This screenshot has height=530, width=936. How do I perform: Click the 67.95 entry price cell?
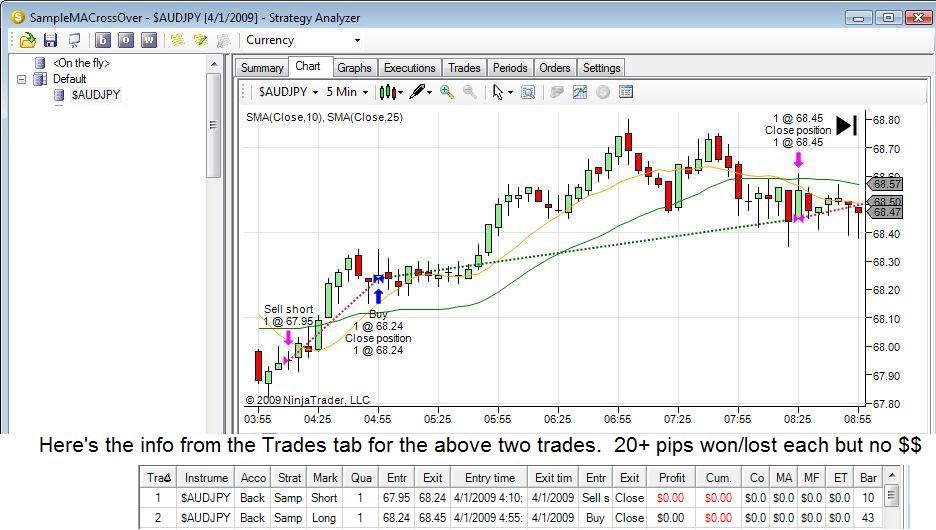click(x=396, y=498)
